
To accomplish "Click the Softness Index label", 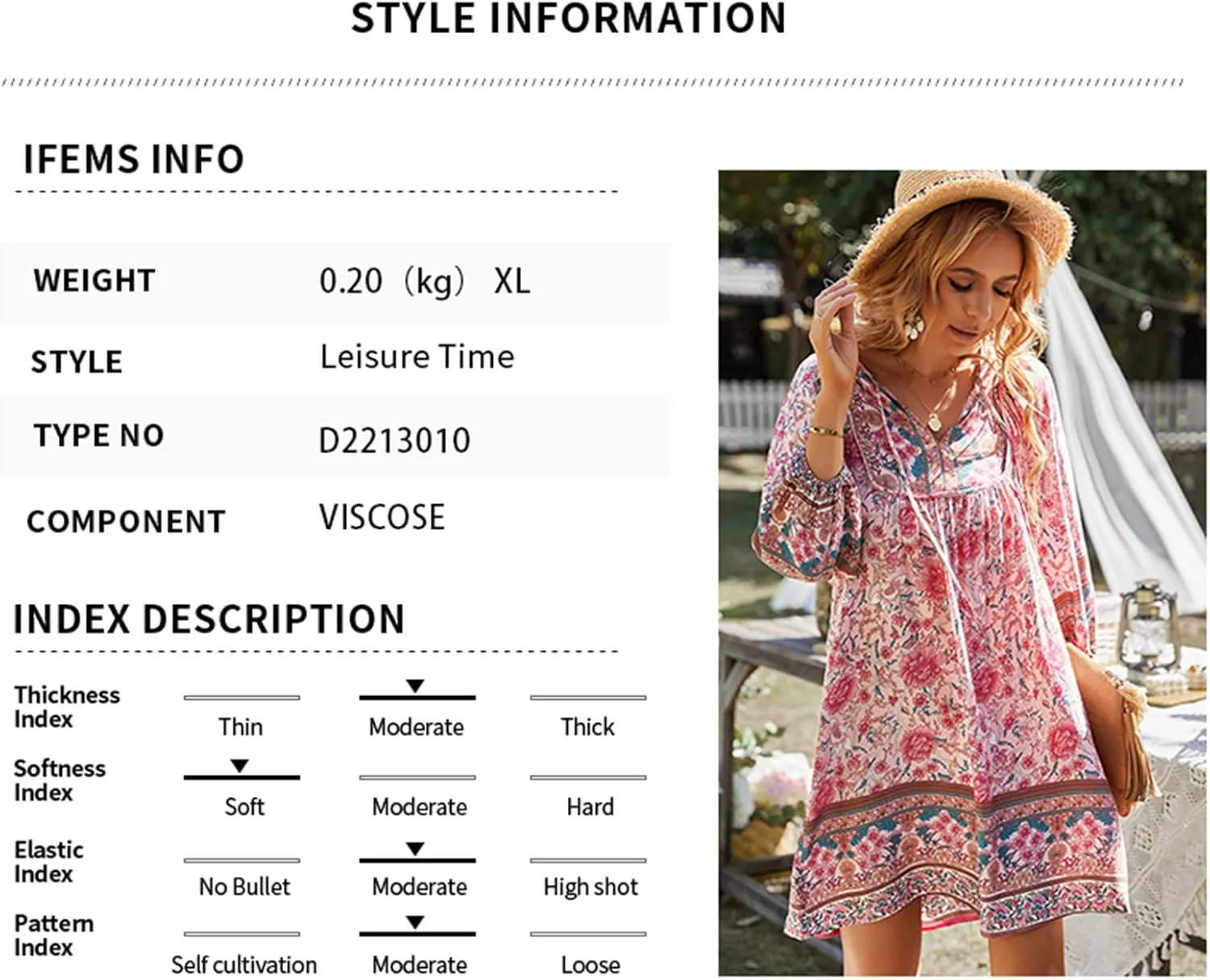I will coord(60,780).
